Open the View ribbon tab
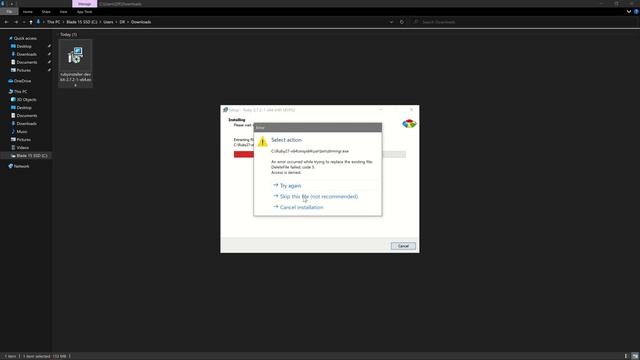640x360 pixels. 63,12
